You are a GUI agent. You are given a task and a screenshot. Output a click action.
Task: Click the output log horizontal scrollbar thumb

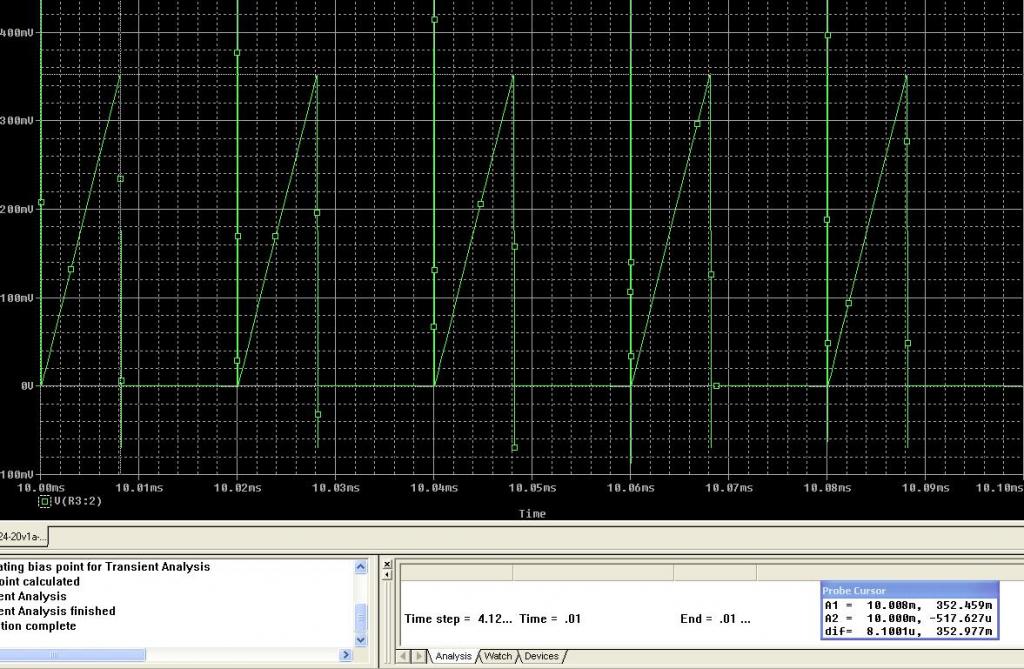[72, 655]
